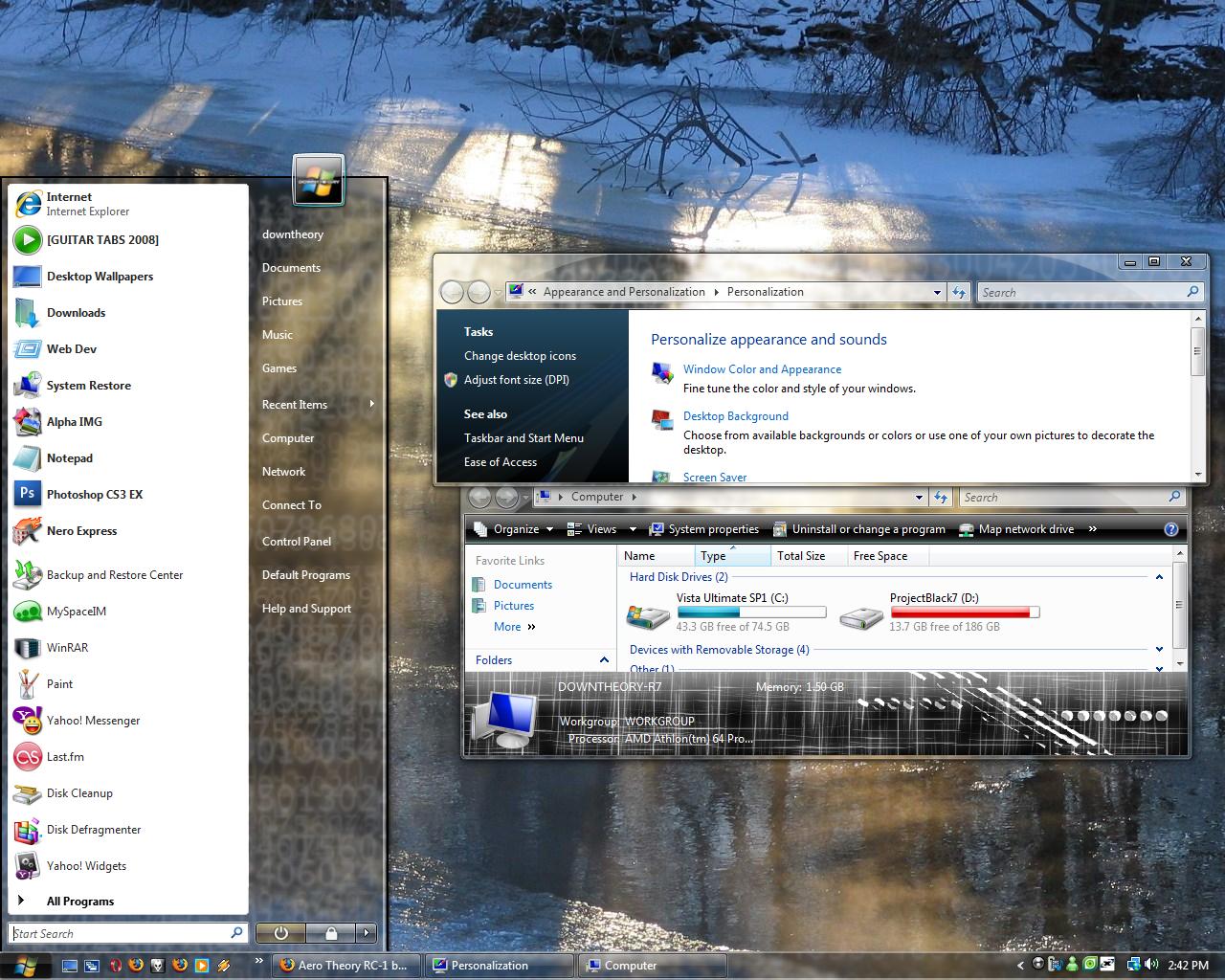Image resolution: width=1225 pixels, height=980 pixels.
Task: Show more toolbar commands in Computer window
Action: [1092, 529]
